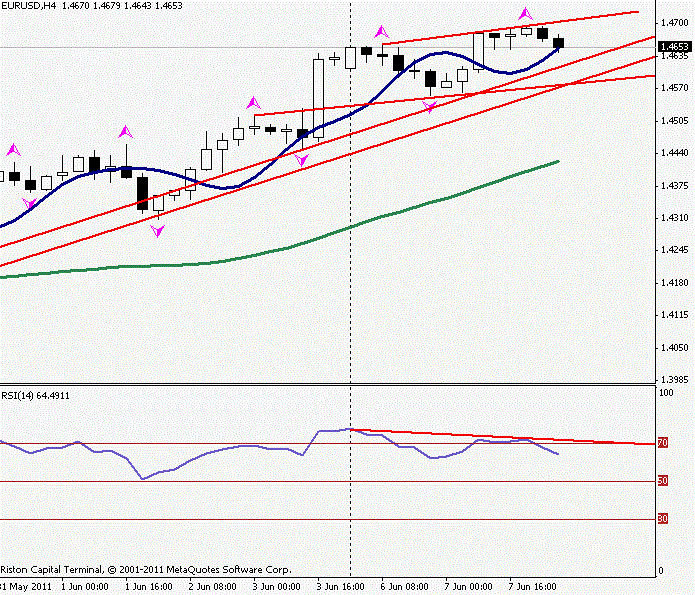The image size is (695, 595).
Task: Click the 3 Jun 16:00 time label
Action: click(x=341, y=587)
